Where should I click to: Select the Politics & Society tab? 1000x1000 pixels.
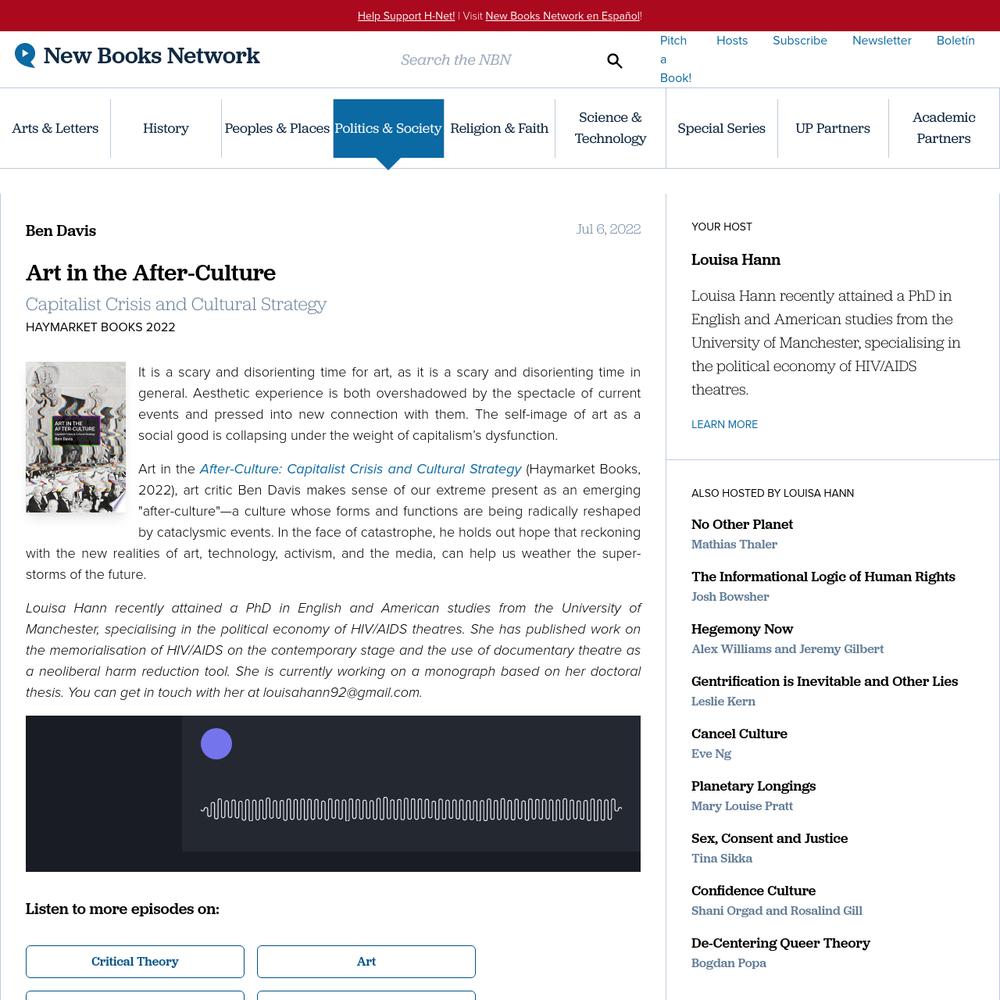tap(388, 128)
